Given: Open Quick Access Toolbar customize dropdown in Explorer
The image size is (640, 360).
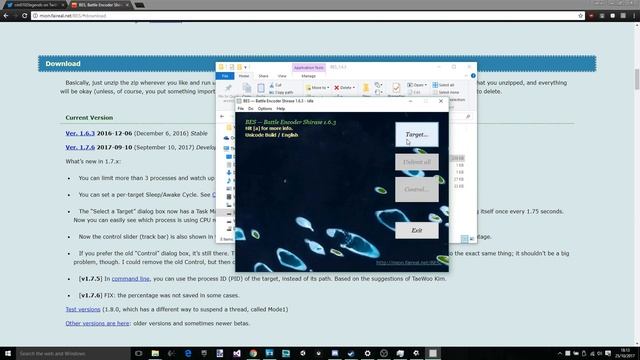Looking at the screenshot, I should pos(245,67).
